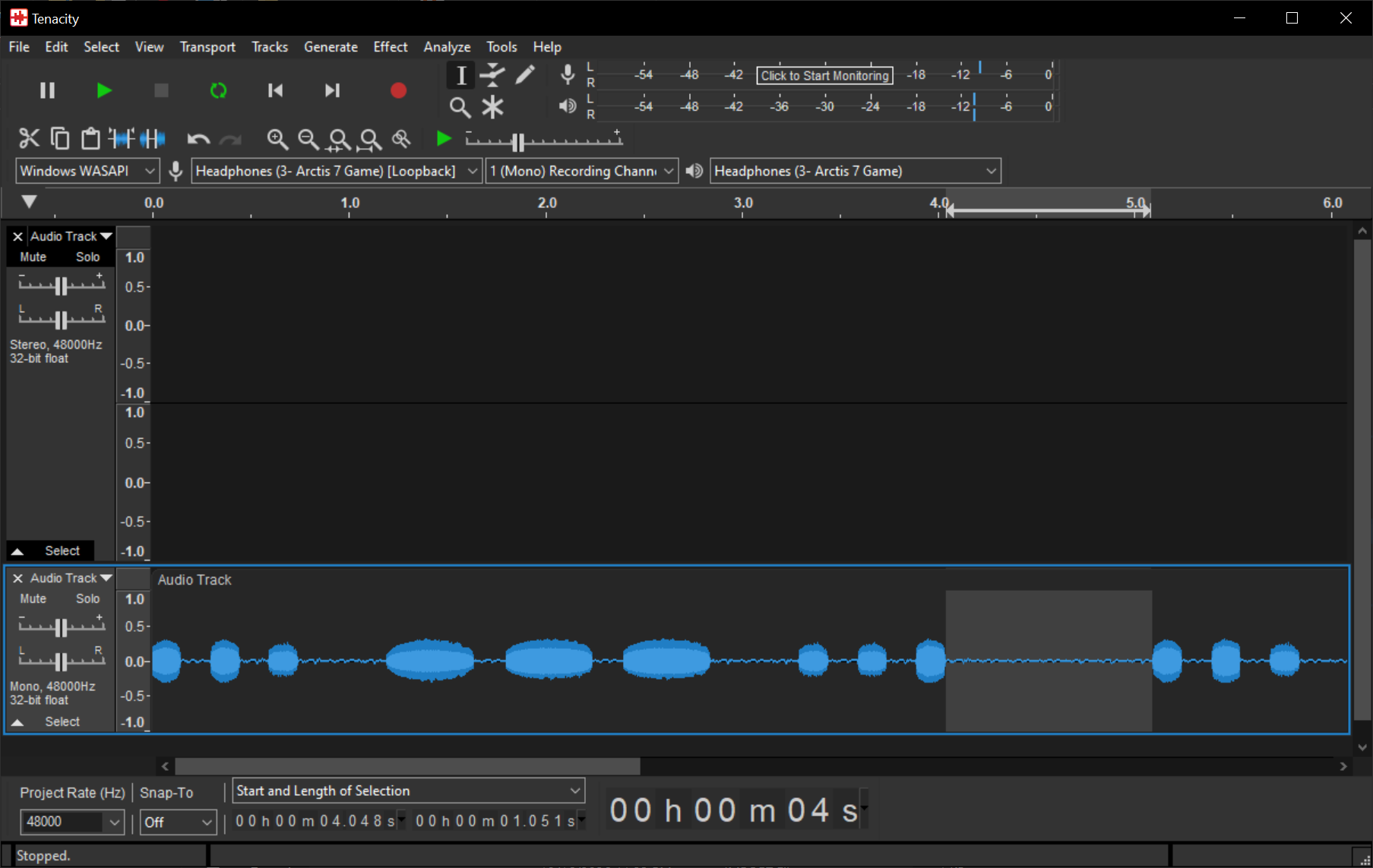
Task: Click the Copy icon in the edit toolbar
Action: pos(60,138)
